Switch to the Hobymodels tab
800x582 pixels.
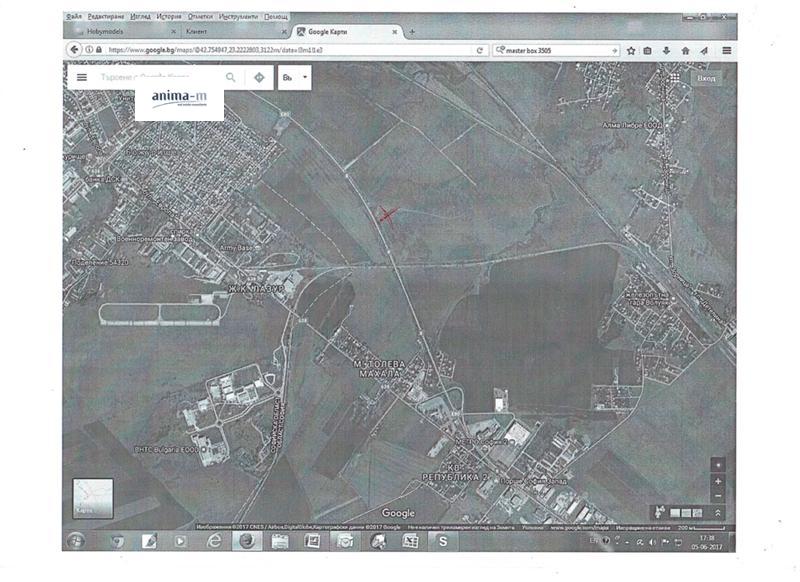tap(111, 33)
